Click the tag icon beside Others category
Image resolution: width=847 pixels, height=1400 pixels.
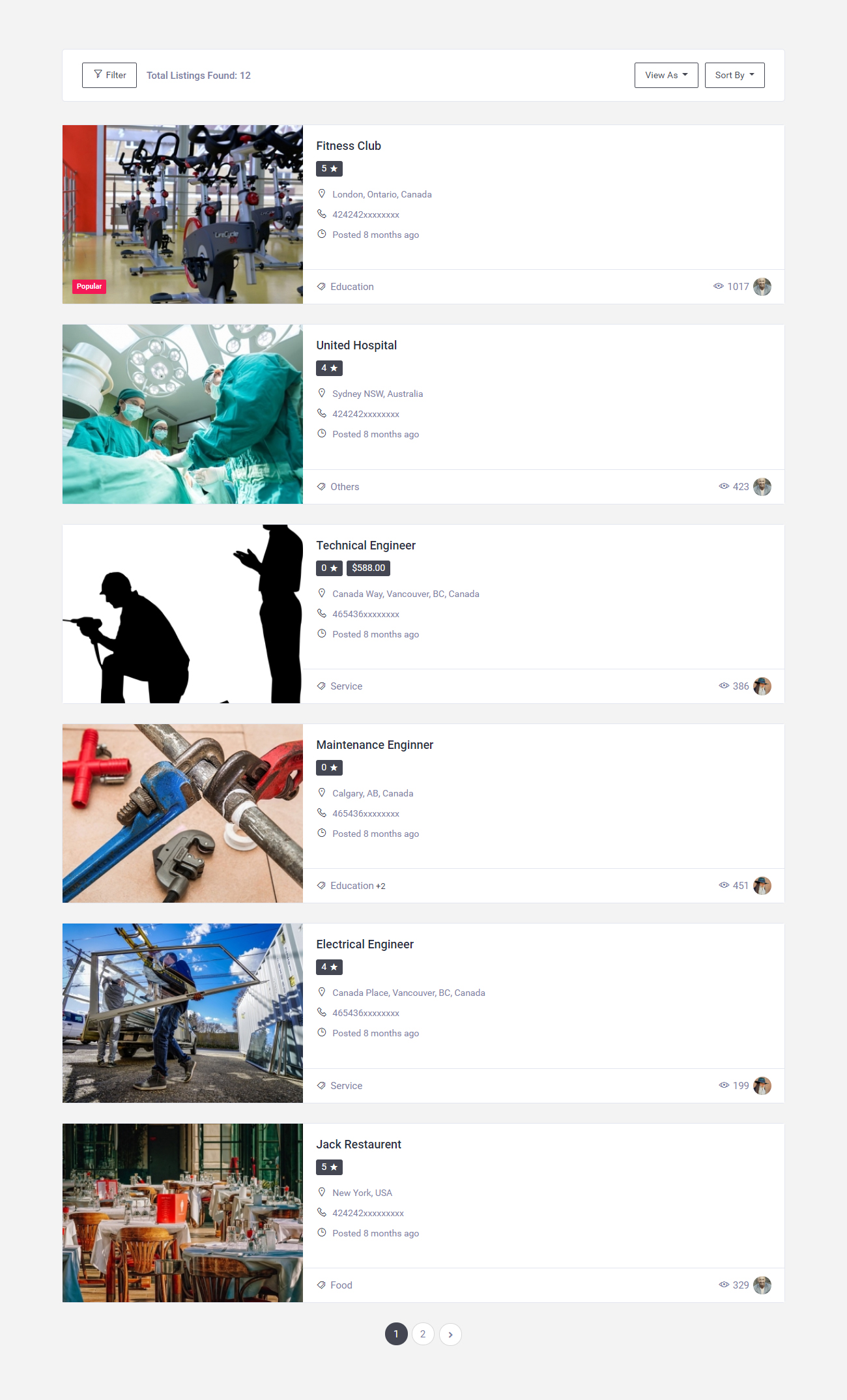(321, 487)
